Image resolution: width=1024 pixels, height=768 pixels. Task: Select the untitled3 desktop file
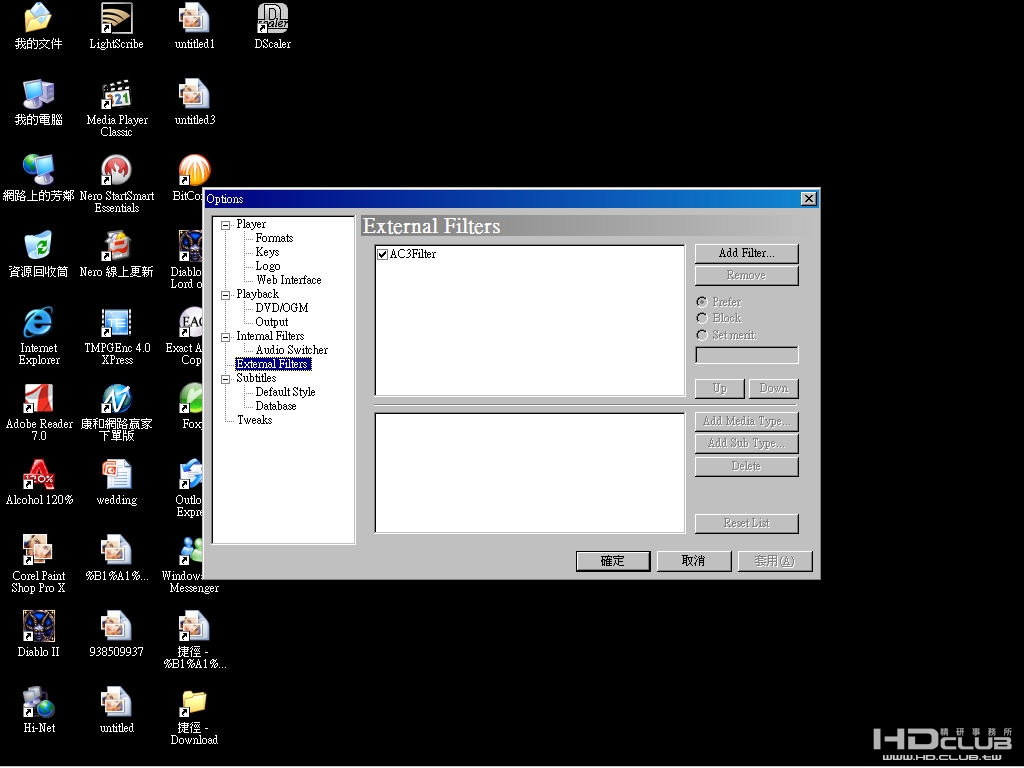pyautogui.click(x=194, y=95)
